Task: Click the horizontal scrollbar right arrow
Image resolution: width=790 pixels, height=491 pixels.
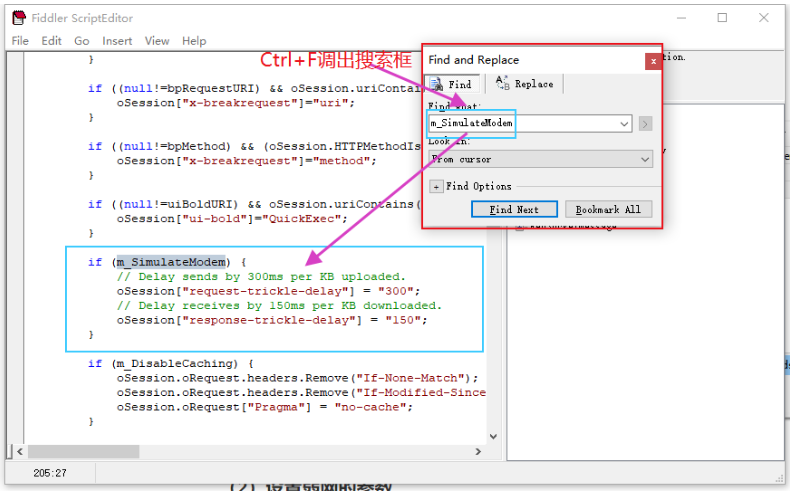Action: [x=478, y=452]
